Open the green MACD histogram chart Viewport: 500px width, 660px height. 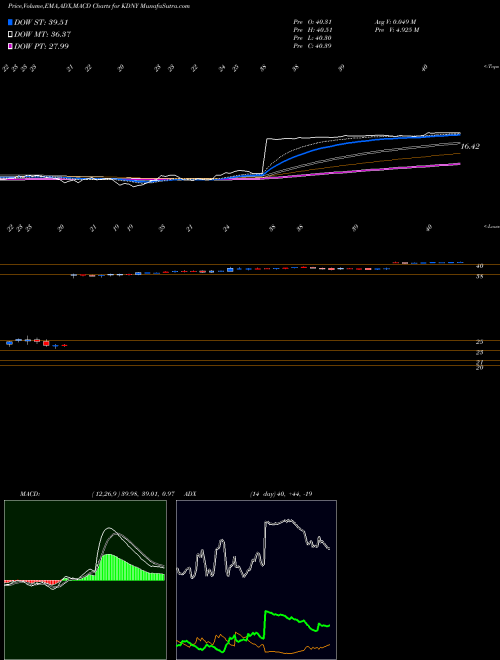point(85,580)
